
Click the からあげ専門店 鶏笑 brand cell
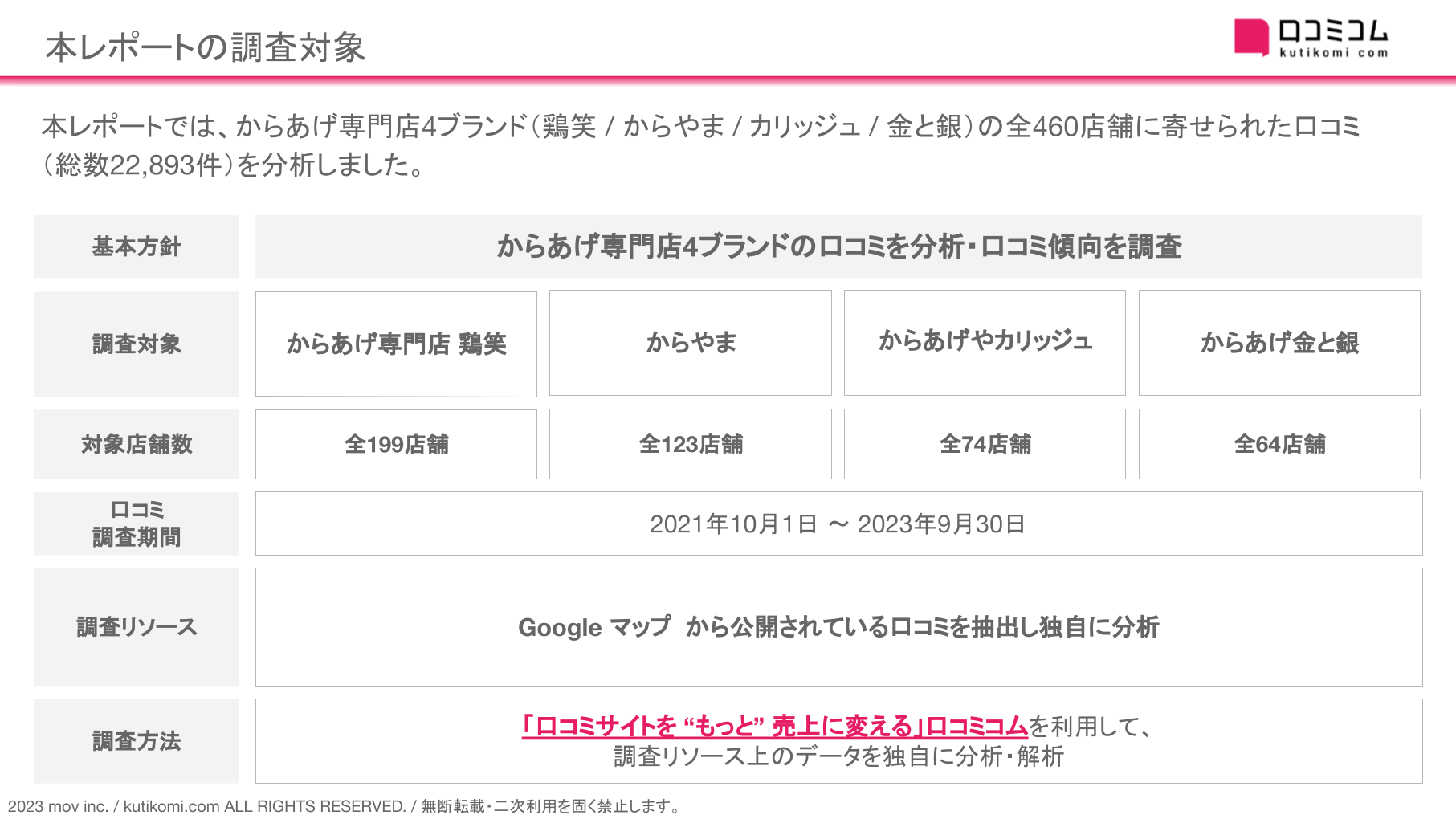[396, 344]
